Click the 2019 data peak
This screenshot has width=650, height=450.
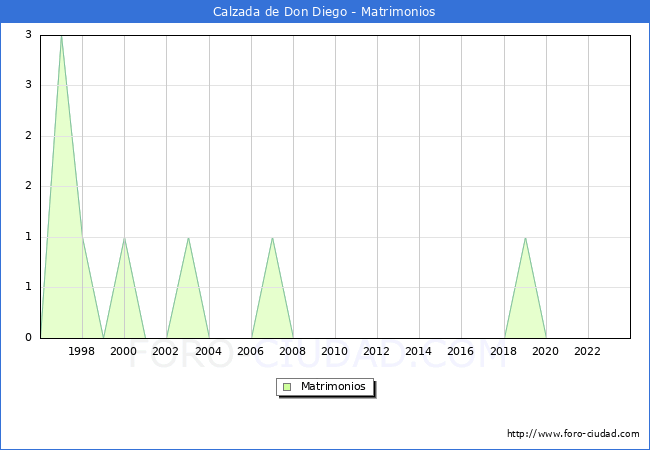[525, 238]
